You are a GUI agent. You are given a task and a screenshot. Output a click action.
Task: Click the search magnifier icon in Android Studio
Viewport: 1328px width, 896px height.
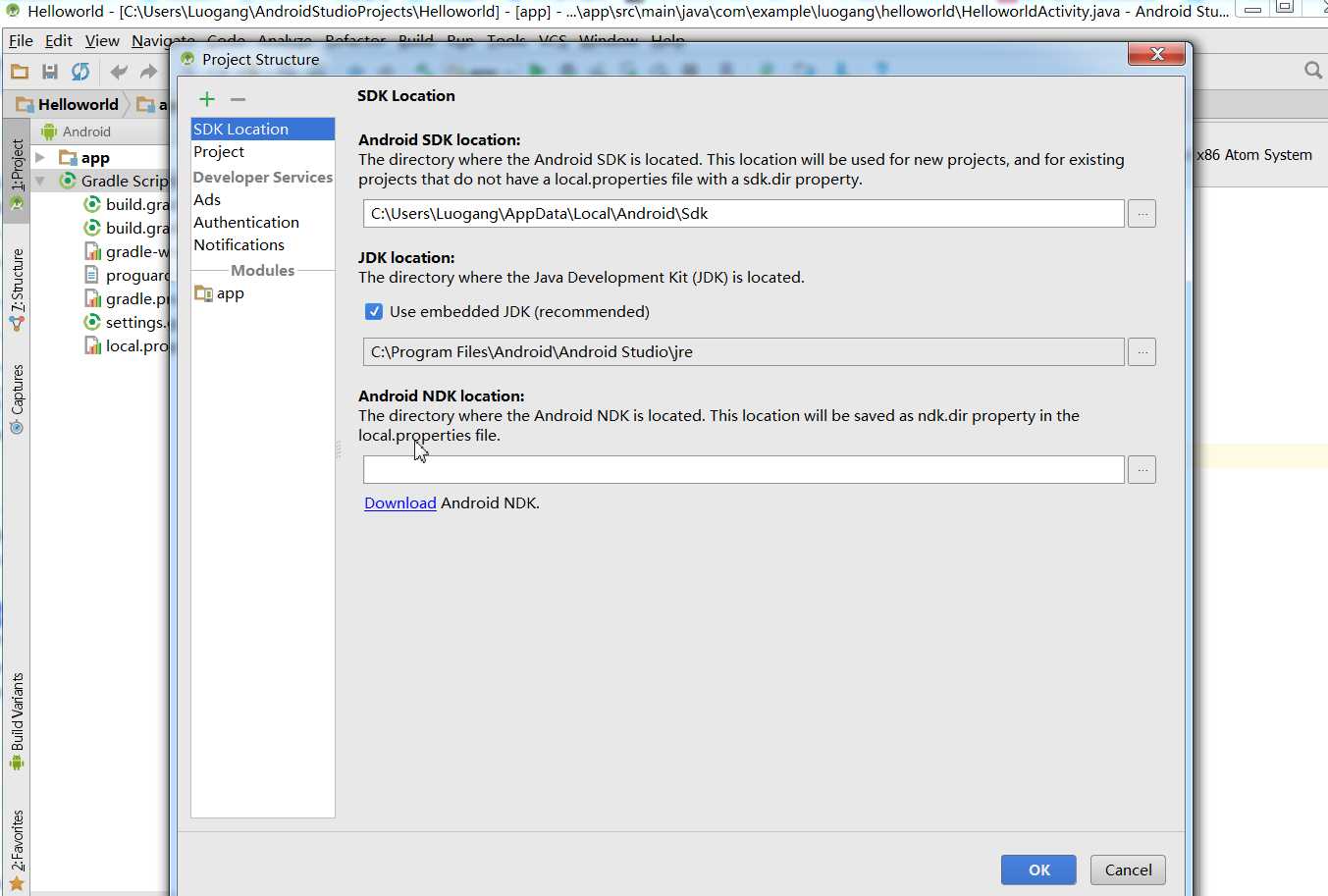[1313, 71]
